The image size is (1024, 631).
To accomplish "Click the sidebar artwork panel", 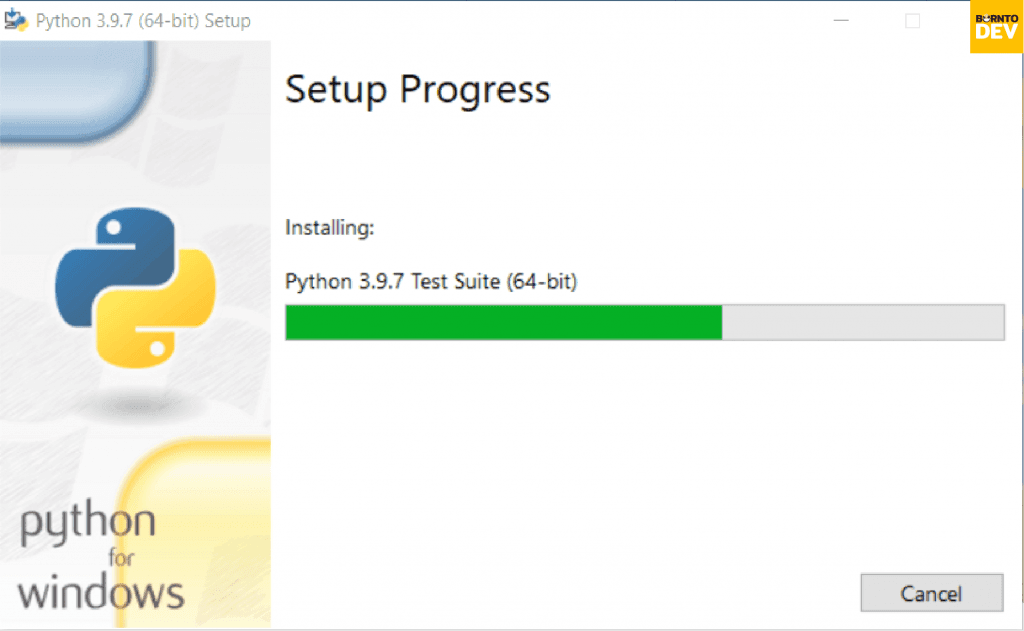I will 136,420.
